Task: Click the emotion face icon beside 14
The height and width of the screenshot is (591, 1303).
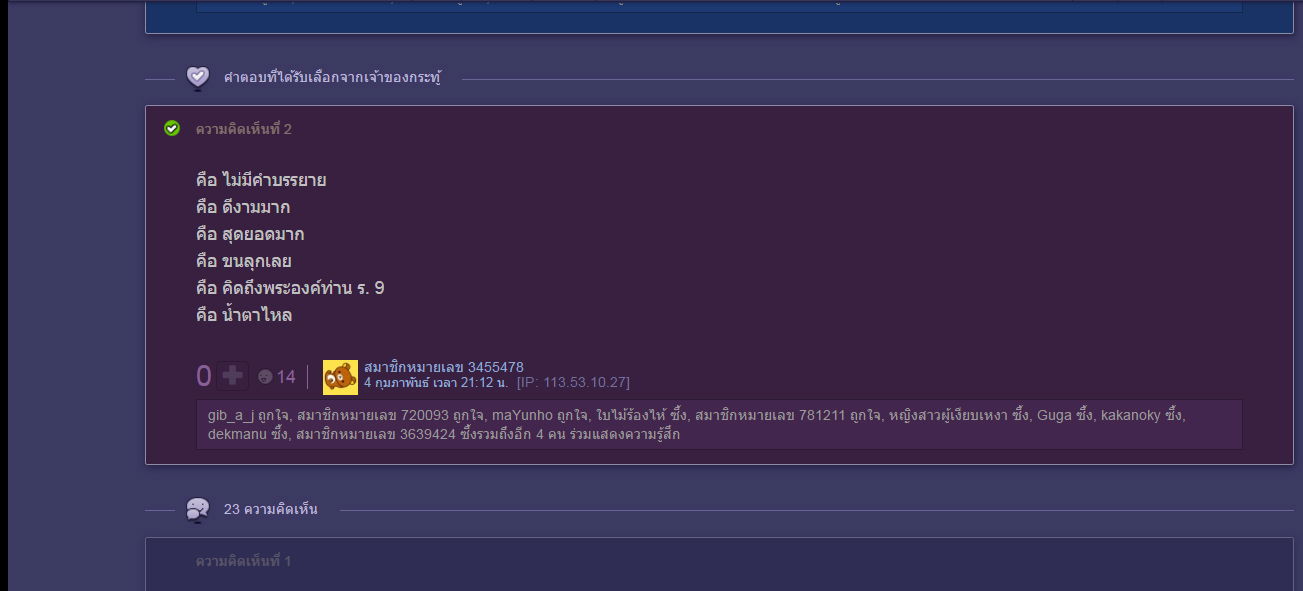Action: click(265, 377)
